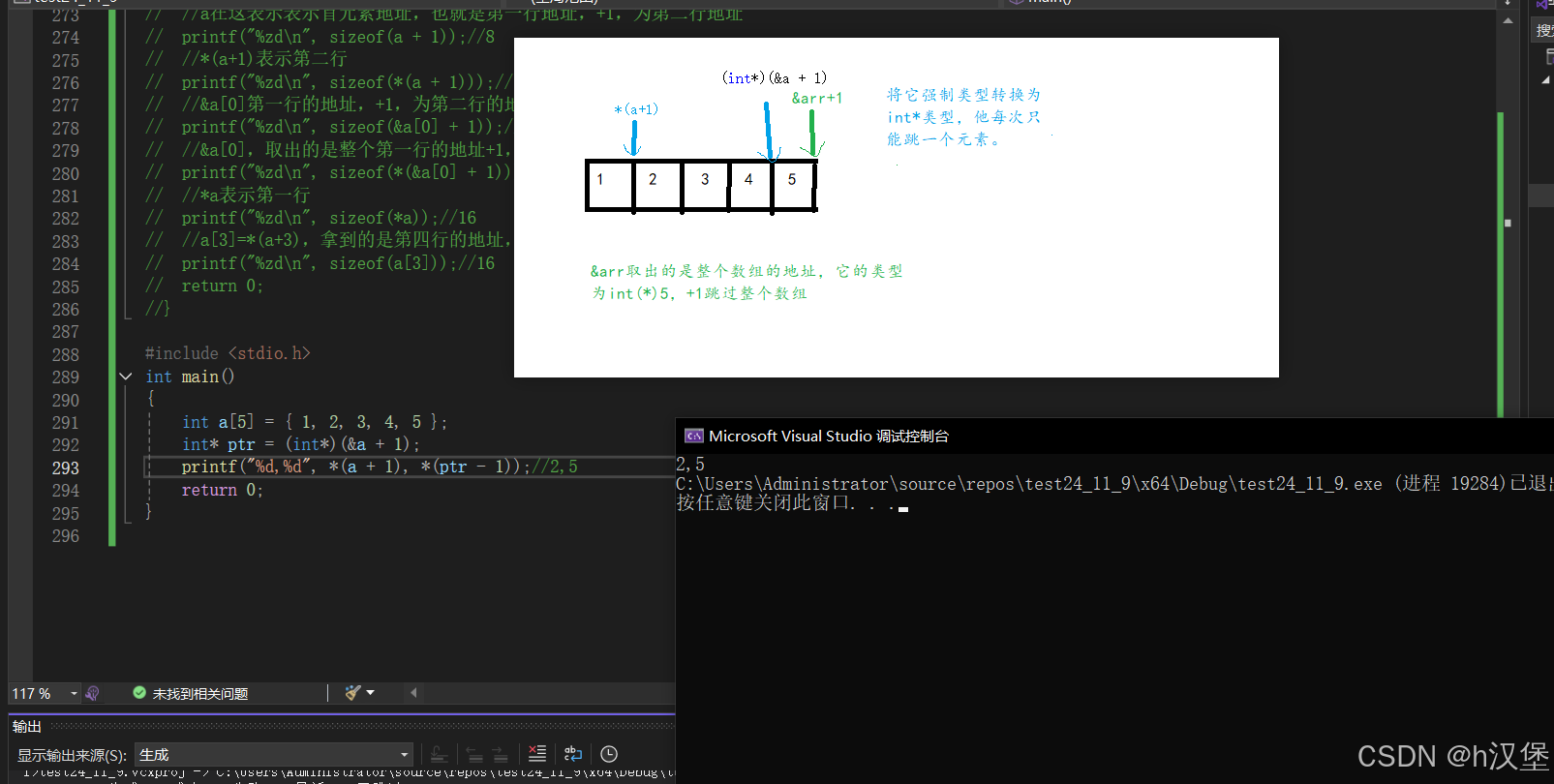The height and width of the screenshot is (784, 1554).
Task: Click the debug console window icon
Action: pyautogui.click(x=693, y=437)
